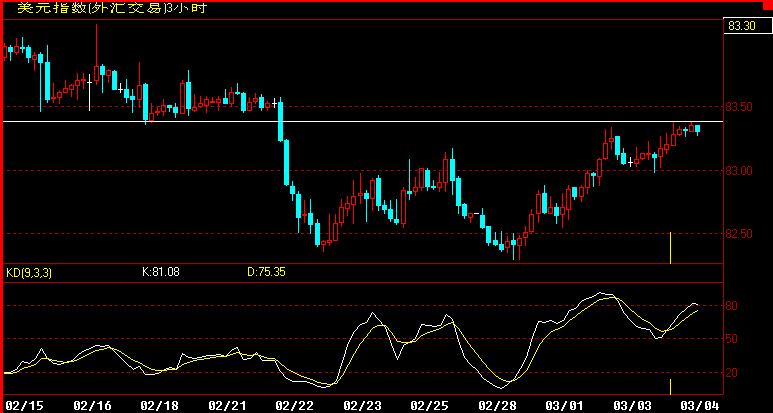
Task: Click the 02/28 date label
Action: pyautogui.click(x=497, y=406)
